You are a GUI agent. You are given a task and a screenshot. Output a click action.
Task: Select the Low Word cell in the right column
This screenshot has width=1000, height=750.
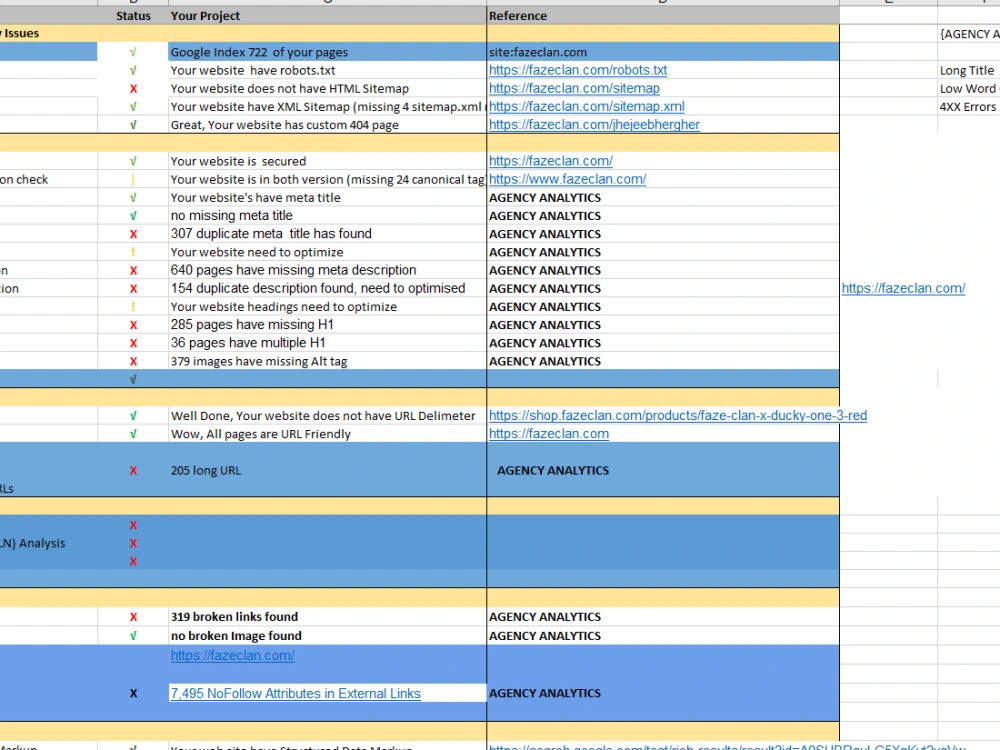(968, 89)
